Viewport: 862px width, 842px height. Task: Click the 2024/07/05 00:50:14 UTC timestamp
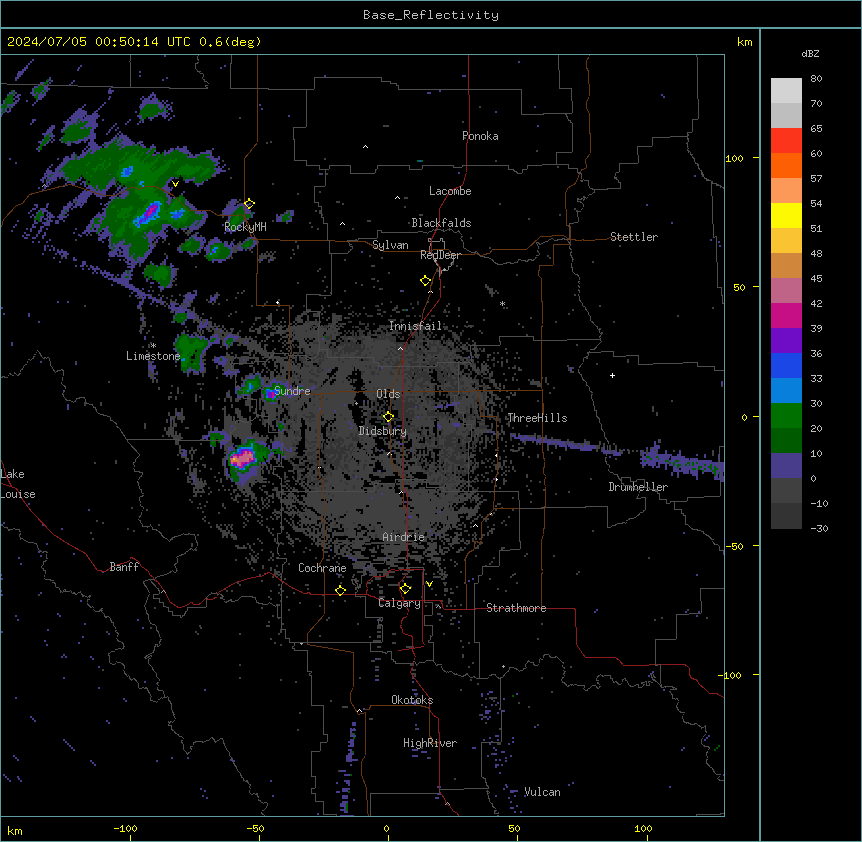(x=99, y=42)
